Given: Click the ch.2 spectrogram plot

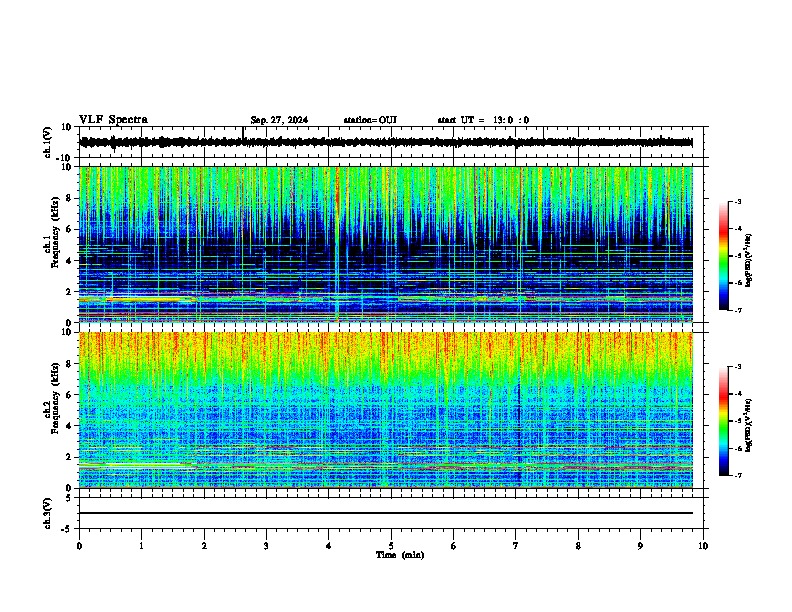Looking at the screenshot, I should click(386, 410).
